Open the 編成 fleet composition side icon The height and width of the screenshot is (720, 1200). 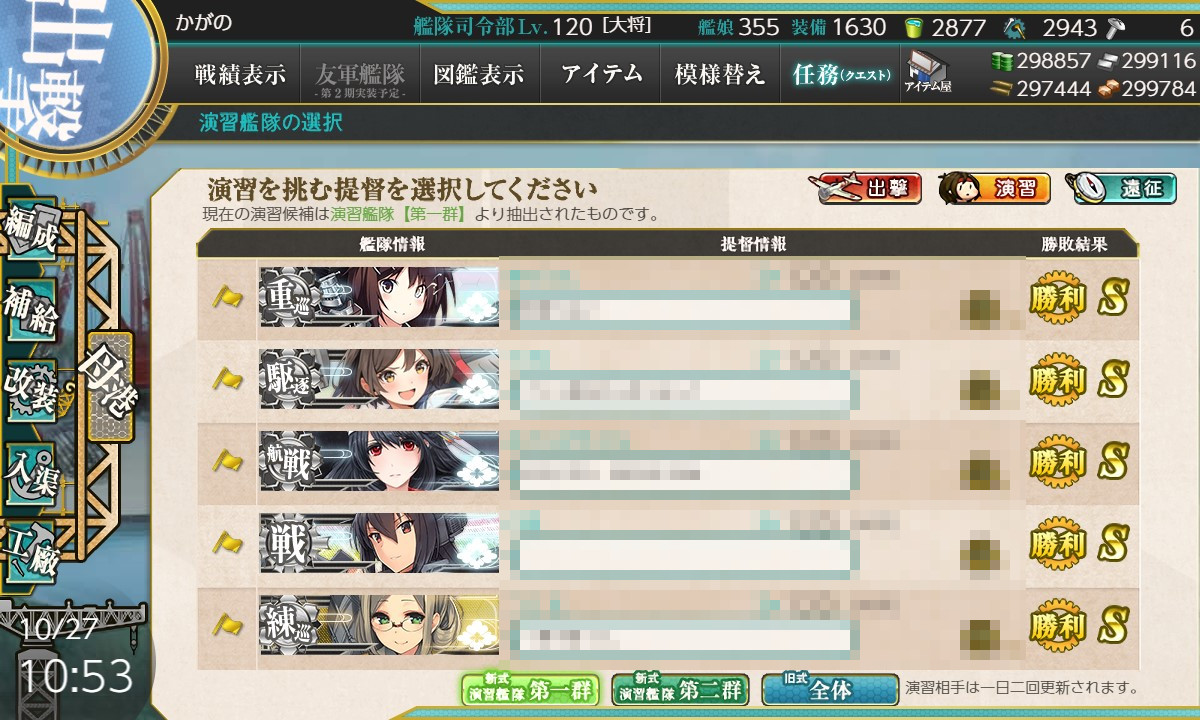(x=32, y=231)
